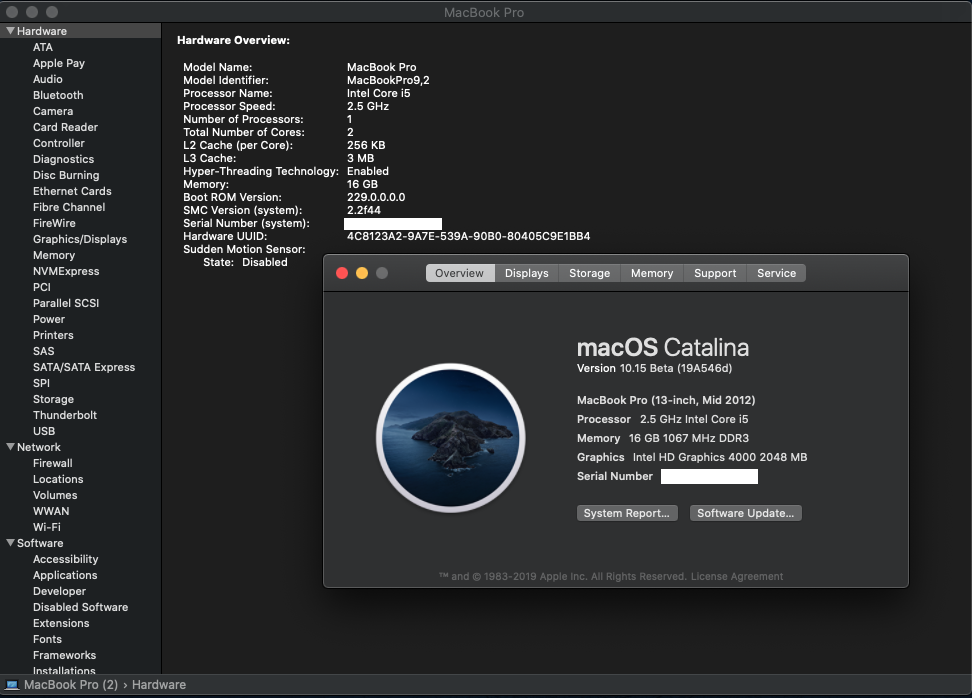Select the Overview tab
The image size is (972, 698).
(x=459, y=273)
